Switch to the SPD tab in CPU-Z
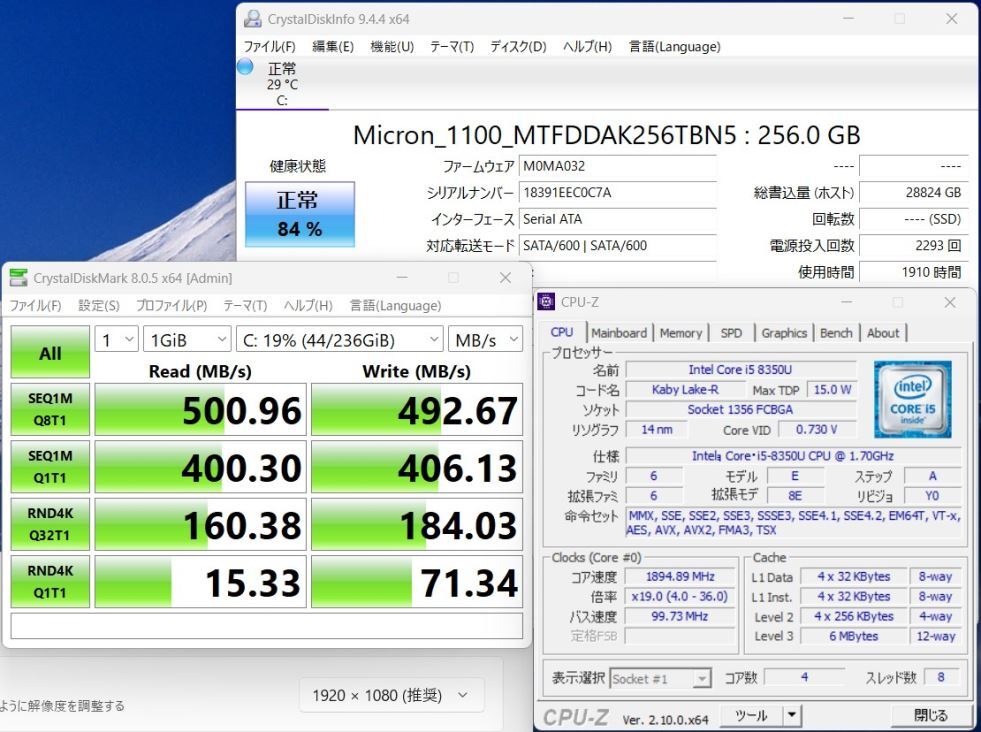The image size is (981, 732). [731, 333]
